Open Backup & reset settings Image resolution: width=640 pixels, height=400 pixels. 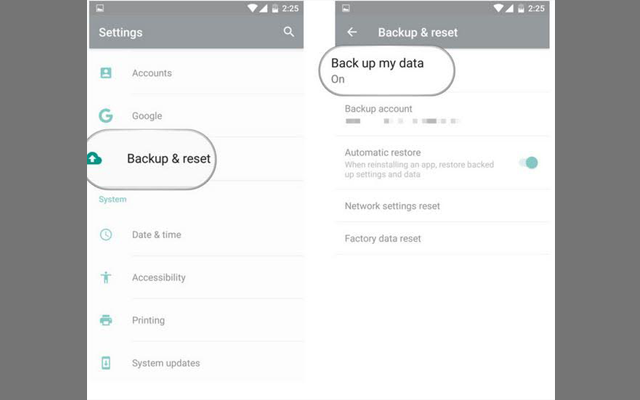(170, 159)
